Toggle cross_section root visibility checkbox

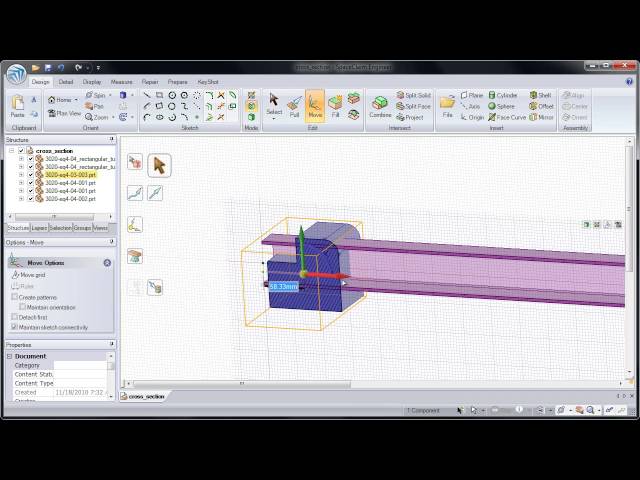tap(21, 151)
